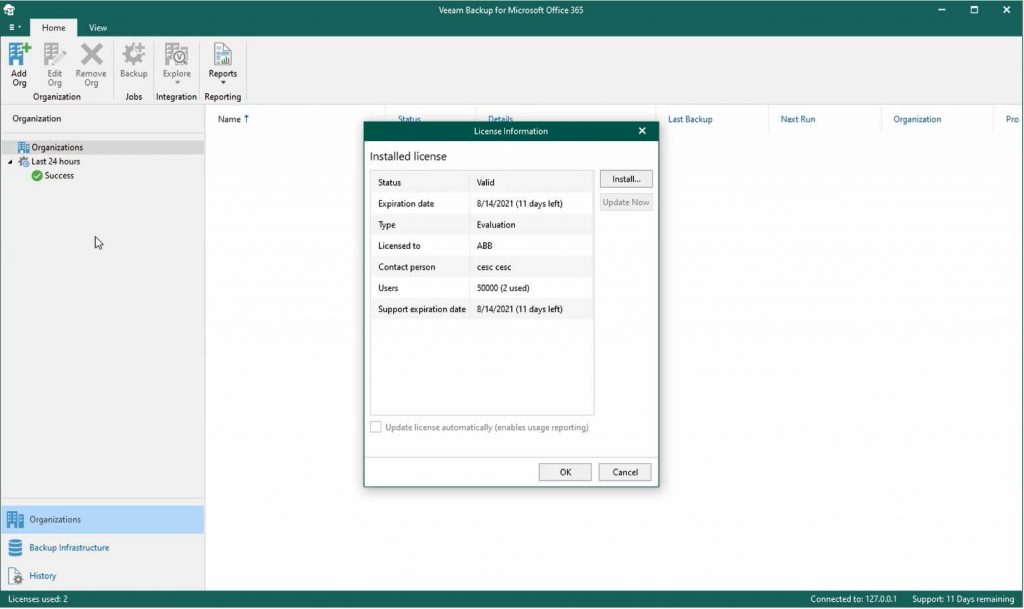
Task: Click the Organization pane header
Action: (37, 118)
